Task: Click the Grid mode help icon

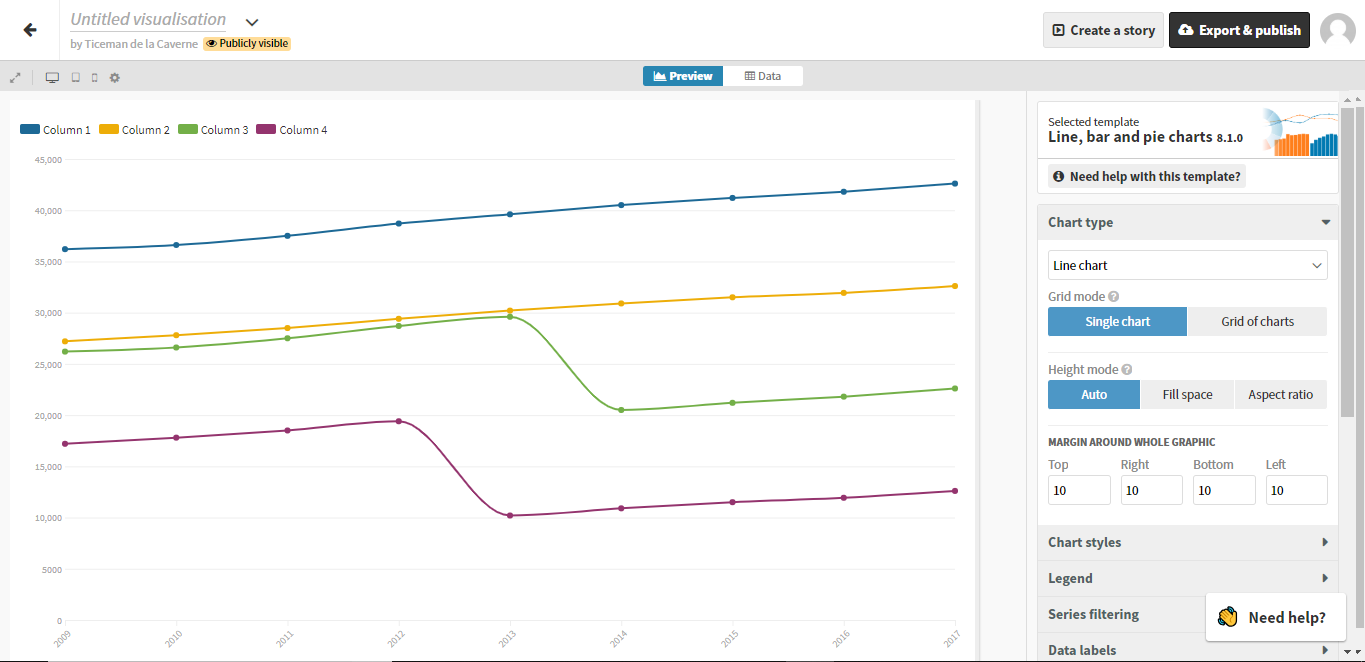Action: coord(1113,296)
